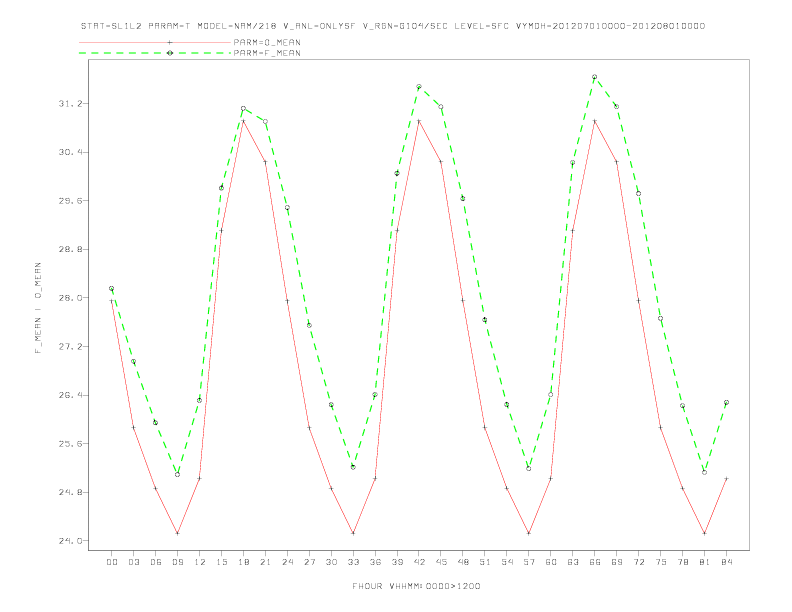
Task: Click the 60 forecast hour x-axis label
Action: 551,562
